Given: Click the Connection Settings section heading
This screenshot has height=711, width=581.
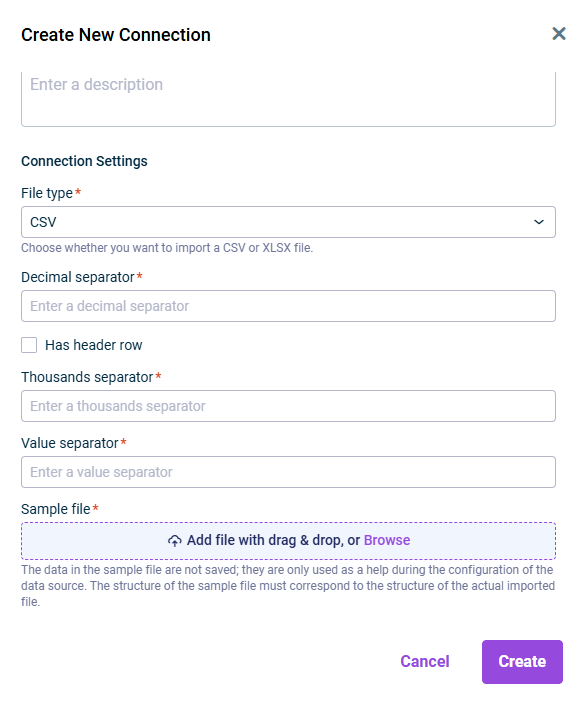Looking at the screenshot, I should click(x=84, y=161).
